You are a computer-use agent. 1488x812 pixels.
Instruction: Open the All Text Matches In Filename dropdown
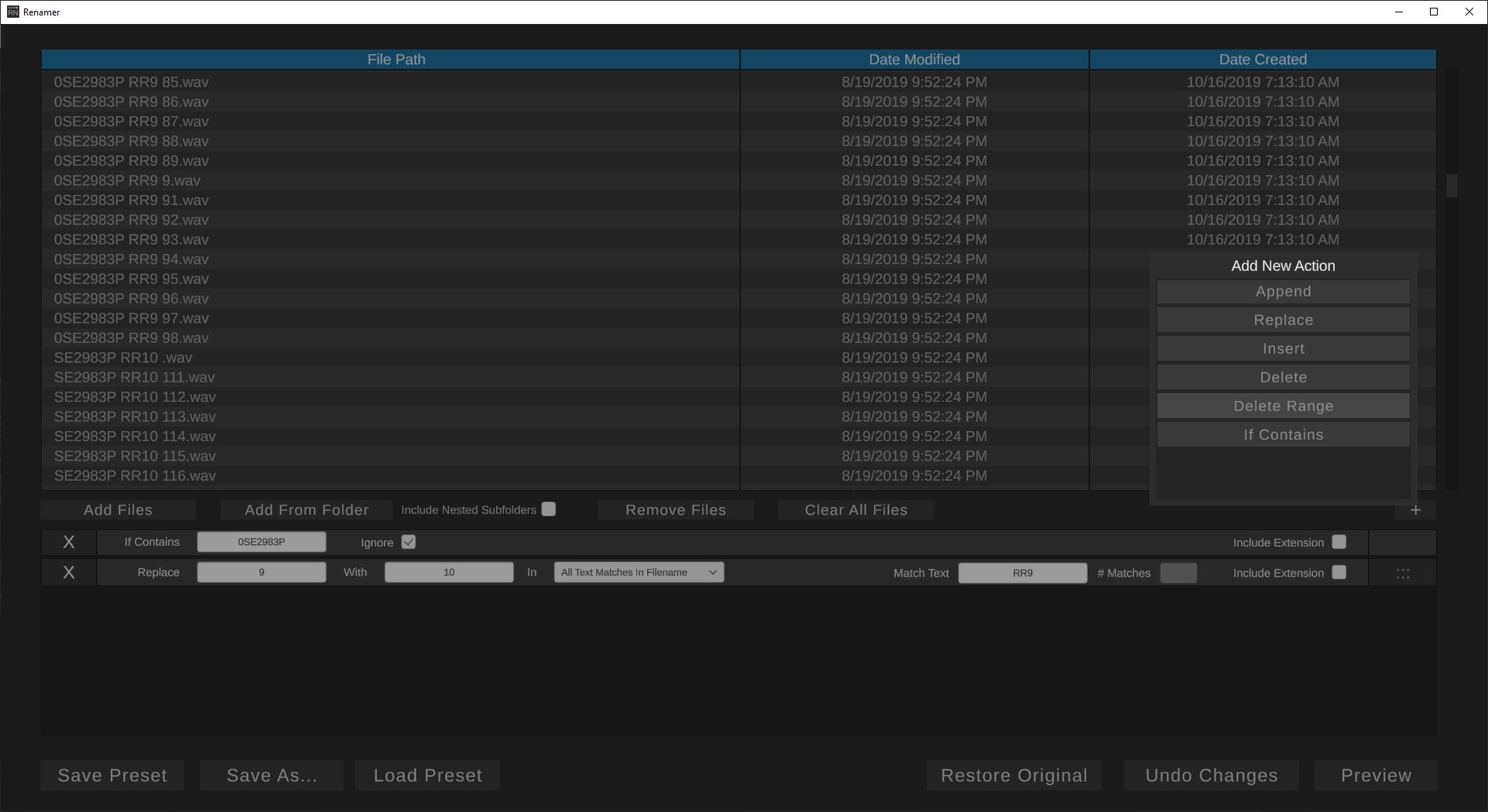[x=638, y=572]
